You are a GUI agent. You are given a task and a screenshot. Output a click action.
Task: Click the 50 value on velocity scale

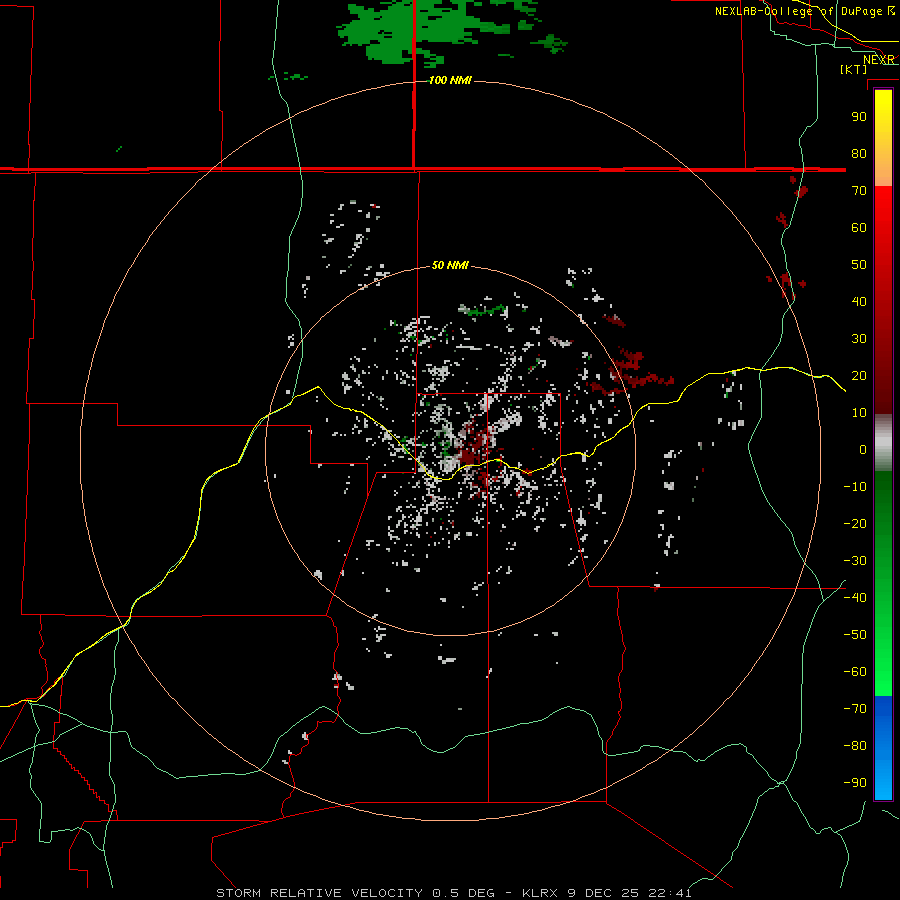point(859,265)
